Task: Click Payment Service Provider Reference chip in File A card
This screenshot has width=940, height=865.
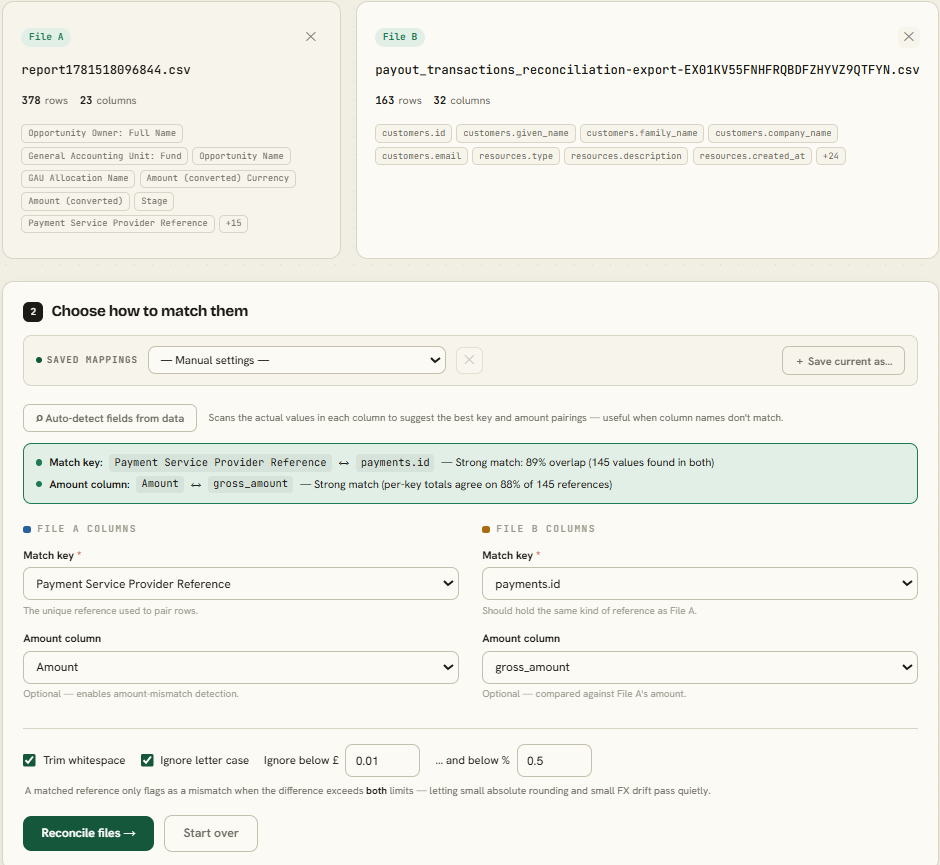Action: point(118,223)
